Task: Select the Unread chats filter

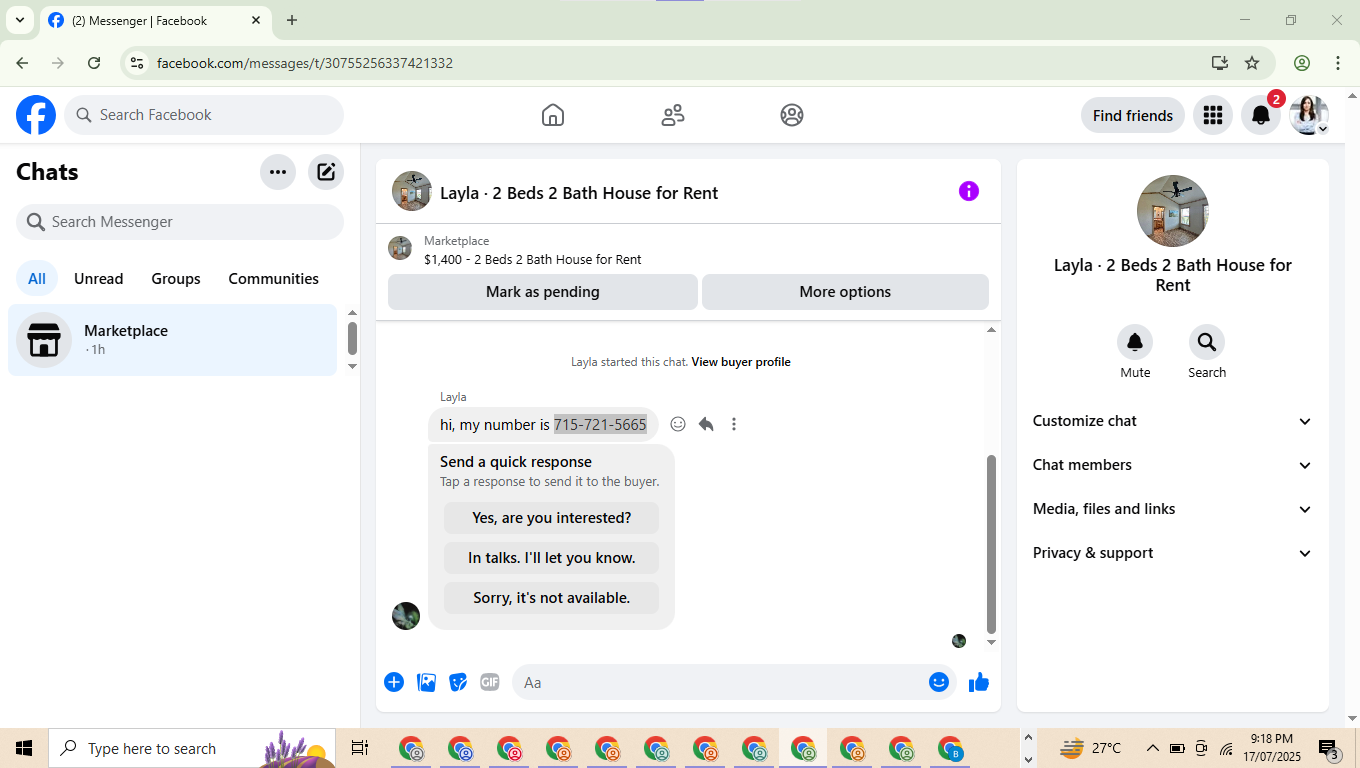Action: tap(99, 279)
